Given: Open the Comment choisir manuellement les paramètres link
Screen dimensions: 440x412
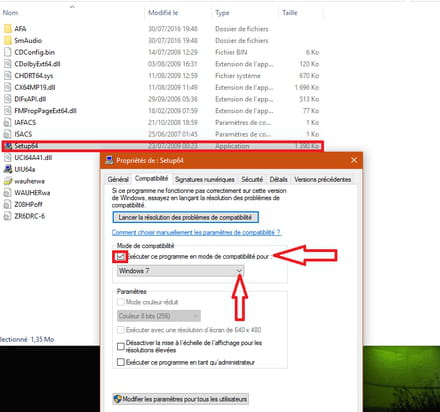Looking at the screenshot, I should point(196,232).
